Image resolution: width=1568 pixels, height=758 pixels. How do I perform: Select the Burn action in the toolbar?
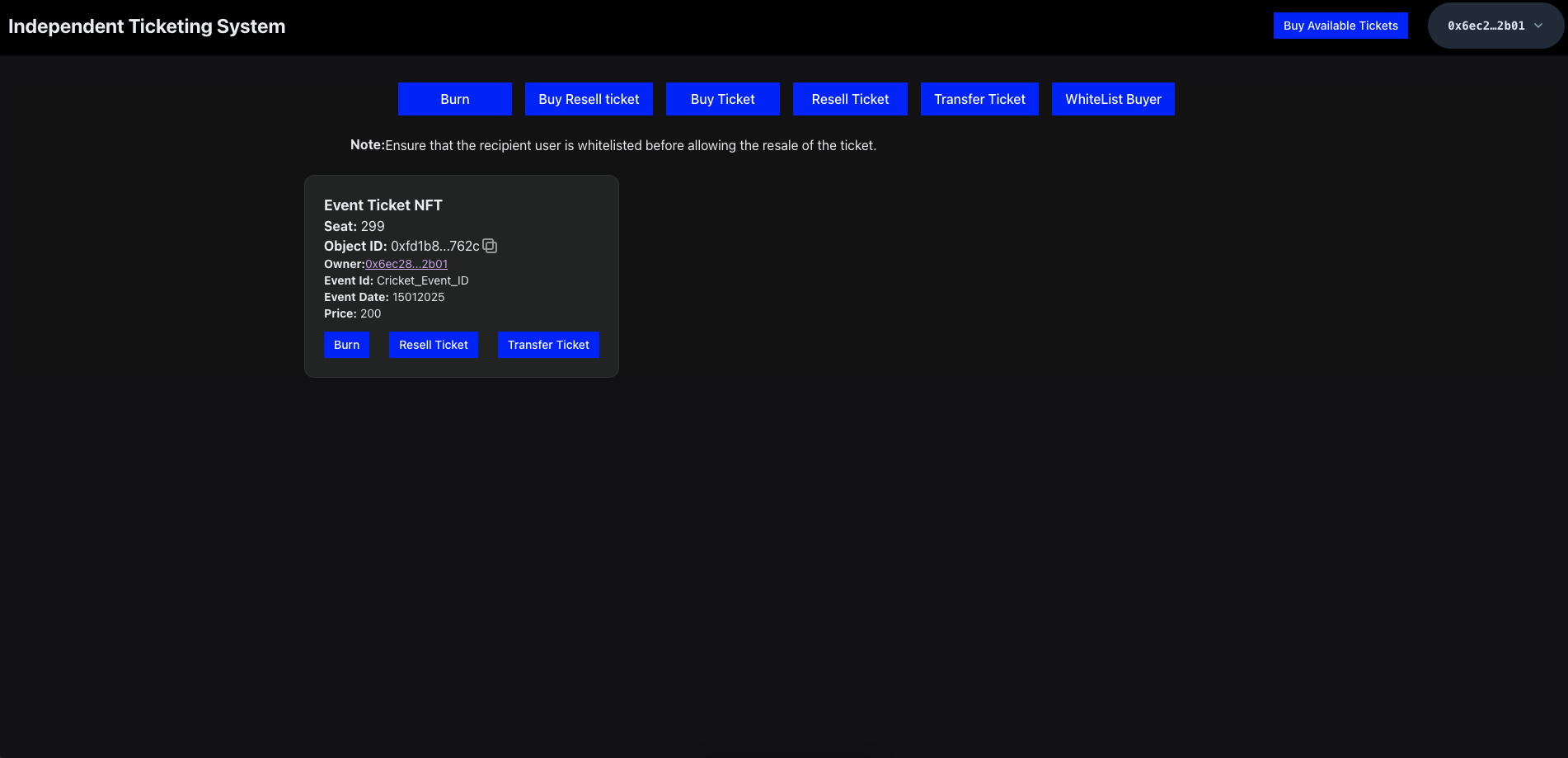point(454,98)
